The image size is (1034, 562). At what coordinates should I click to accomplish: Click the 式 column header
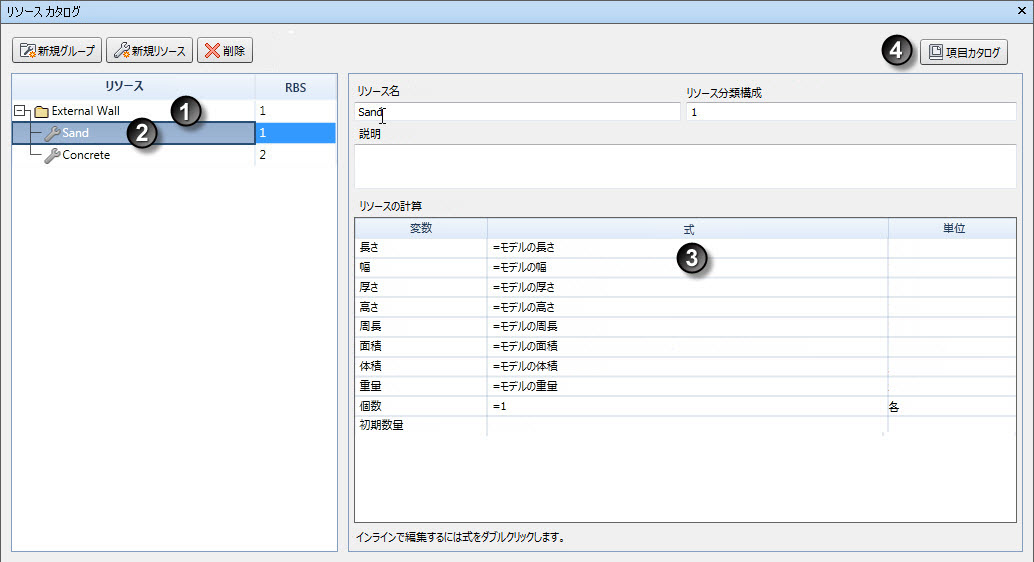point(688,229)
